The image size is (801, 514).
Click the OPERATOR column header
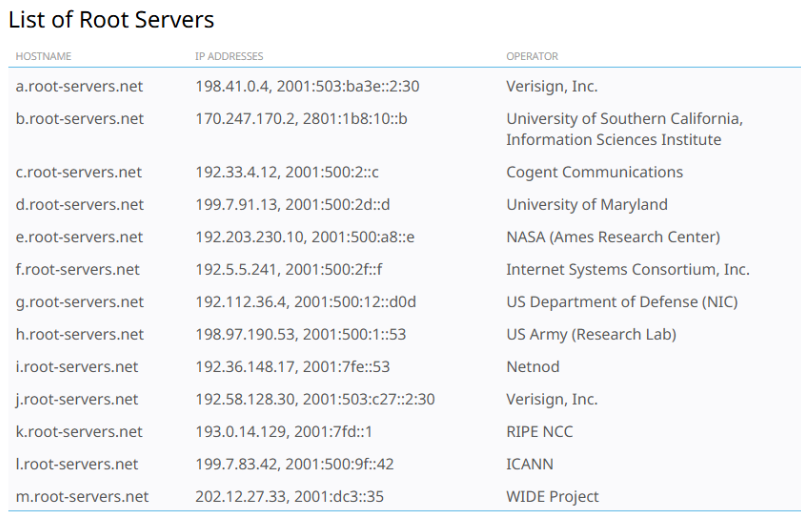(532, 56)
